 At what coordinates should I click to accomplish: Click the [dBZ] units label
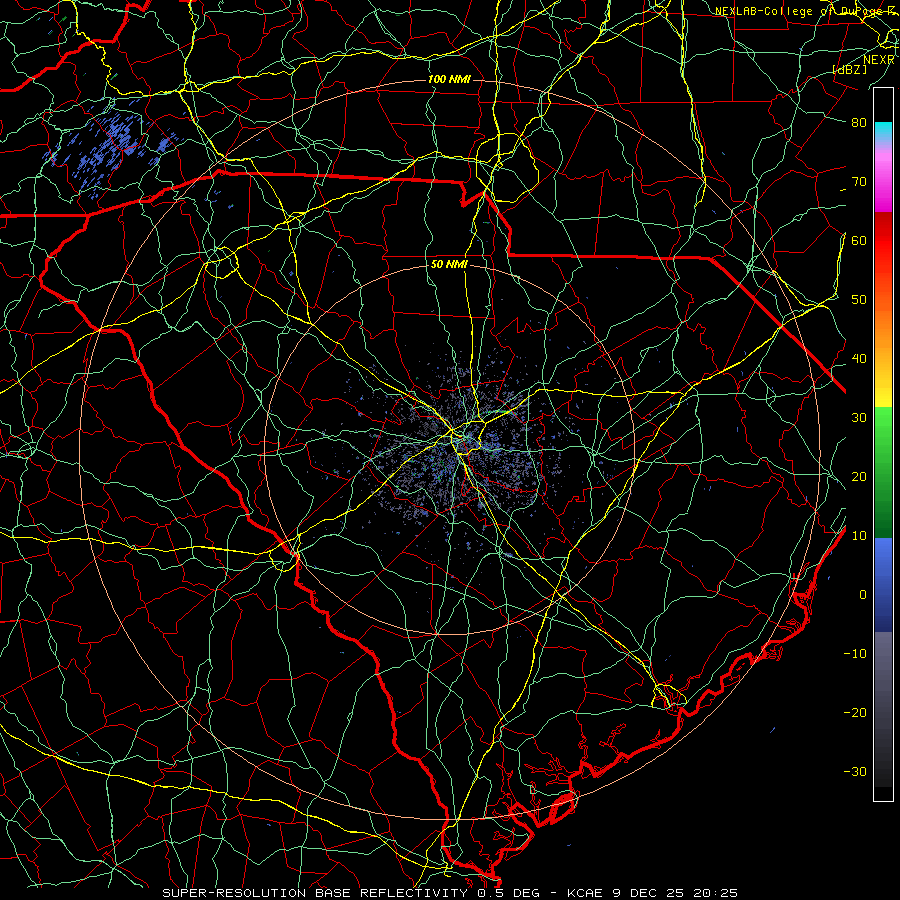pos(849,69)
